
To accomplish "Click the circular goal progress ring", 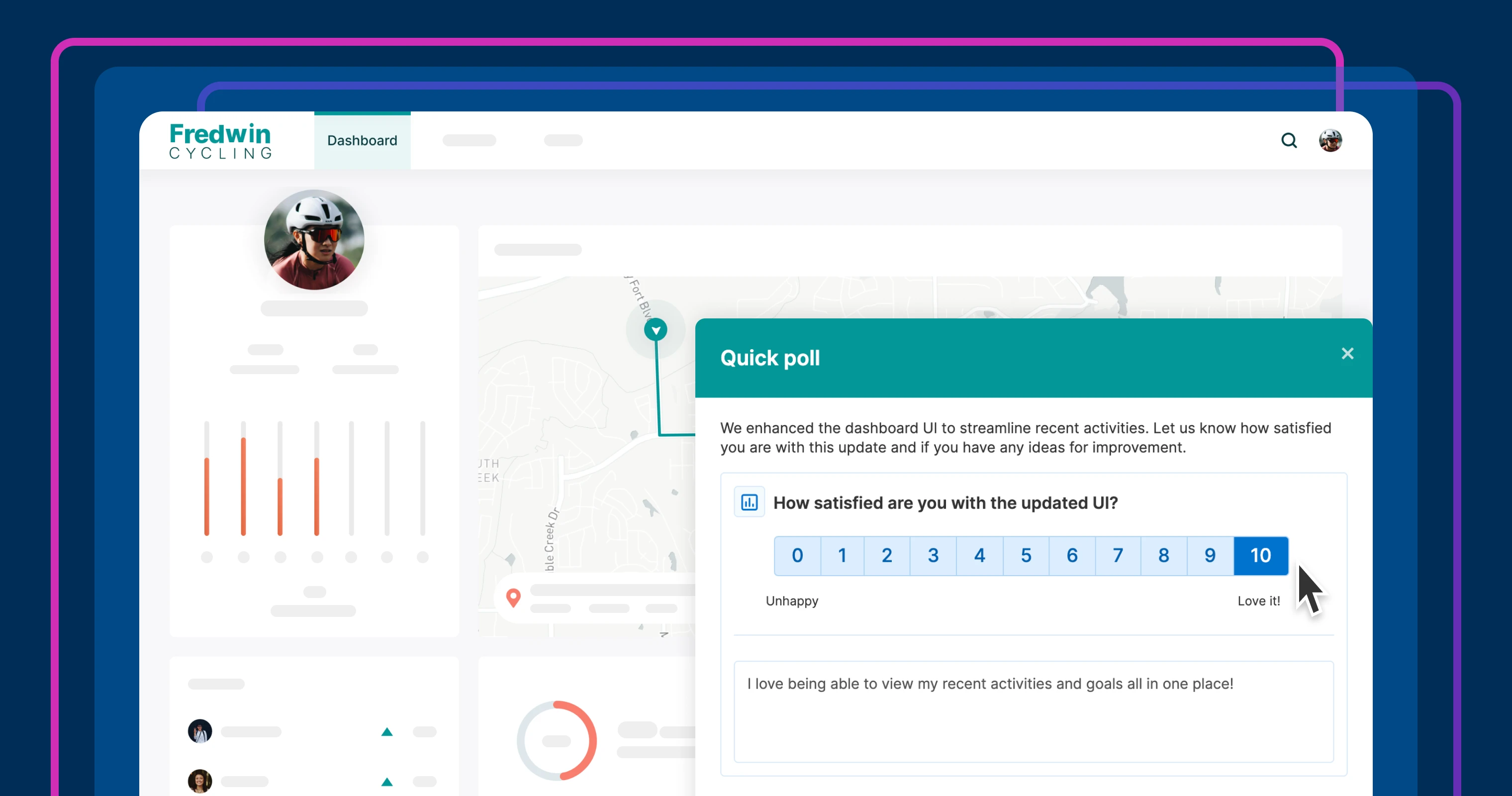I will click(x=557, y=740).
